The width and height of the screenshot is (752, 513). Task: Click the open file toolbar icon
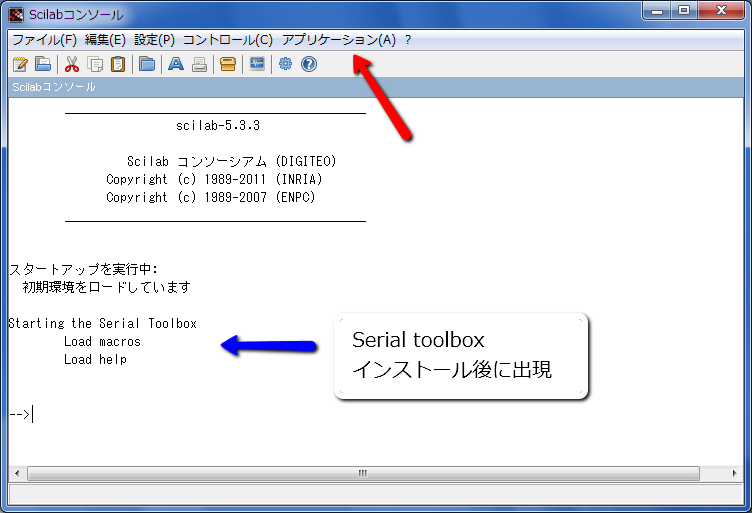[43, 64]
